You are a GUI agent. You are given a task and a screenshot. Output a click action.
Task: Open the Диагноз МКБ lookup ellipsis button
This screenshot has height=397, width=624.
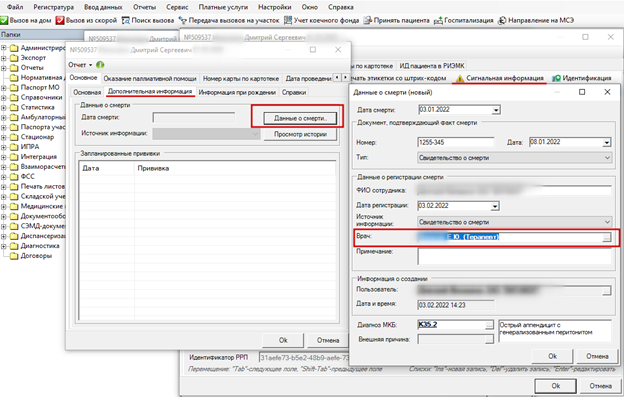(x=489, y=325)
